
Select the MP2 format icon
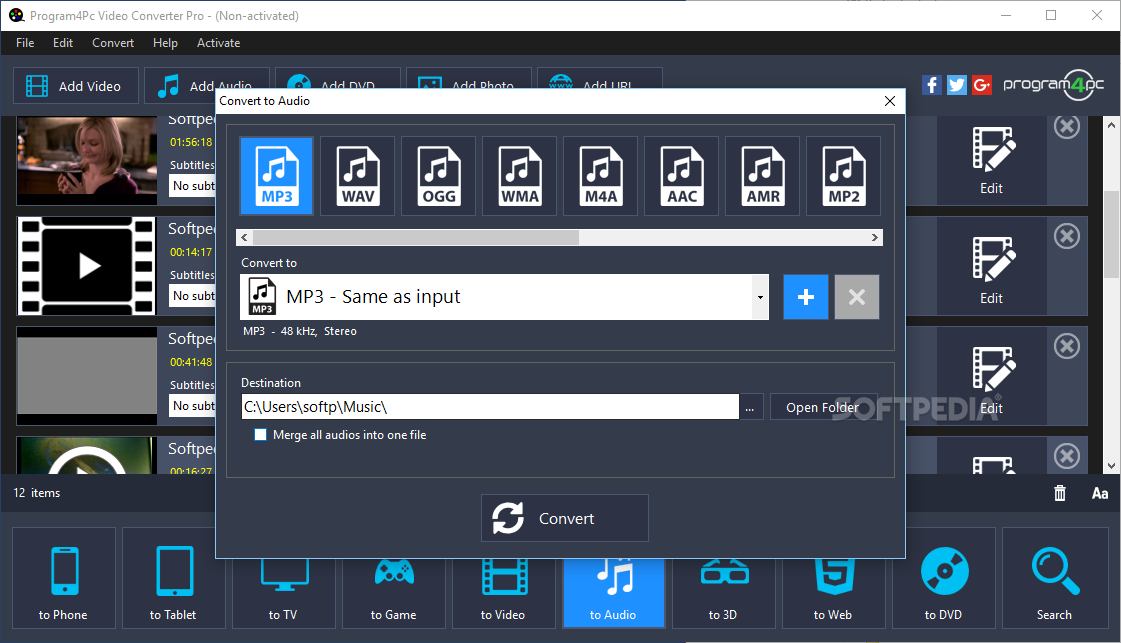click(x=844, y=176)
